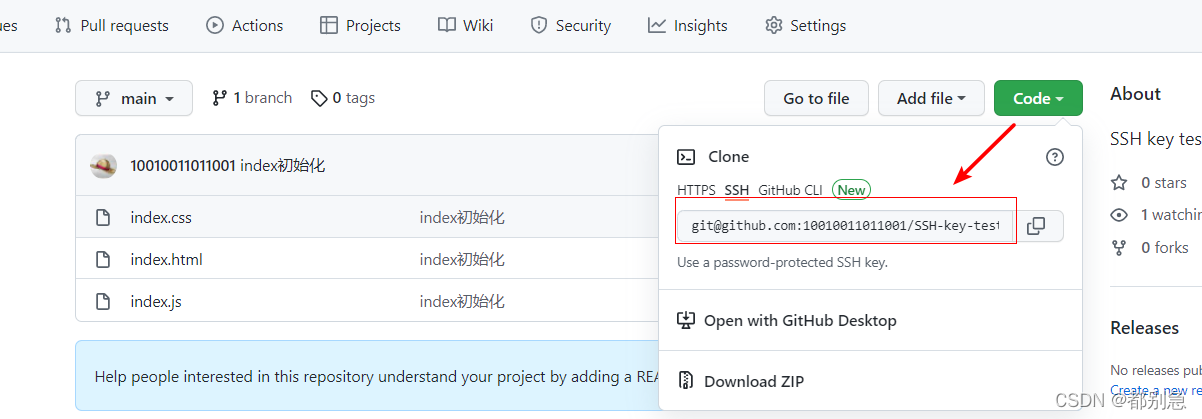The height and width of the screenshot is (419, 1202).
Task: Click the tag icon beside 0 tags
Action: (319, 98)
